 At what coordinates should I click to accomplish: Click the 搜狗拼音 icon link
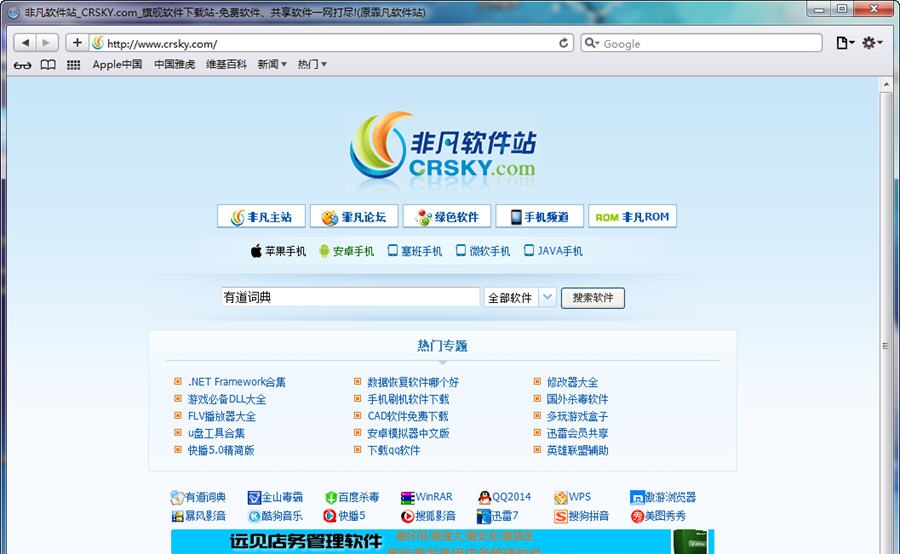581,516
